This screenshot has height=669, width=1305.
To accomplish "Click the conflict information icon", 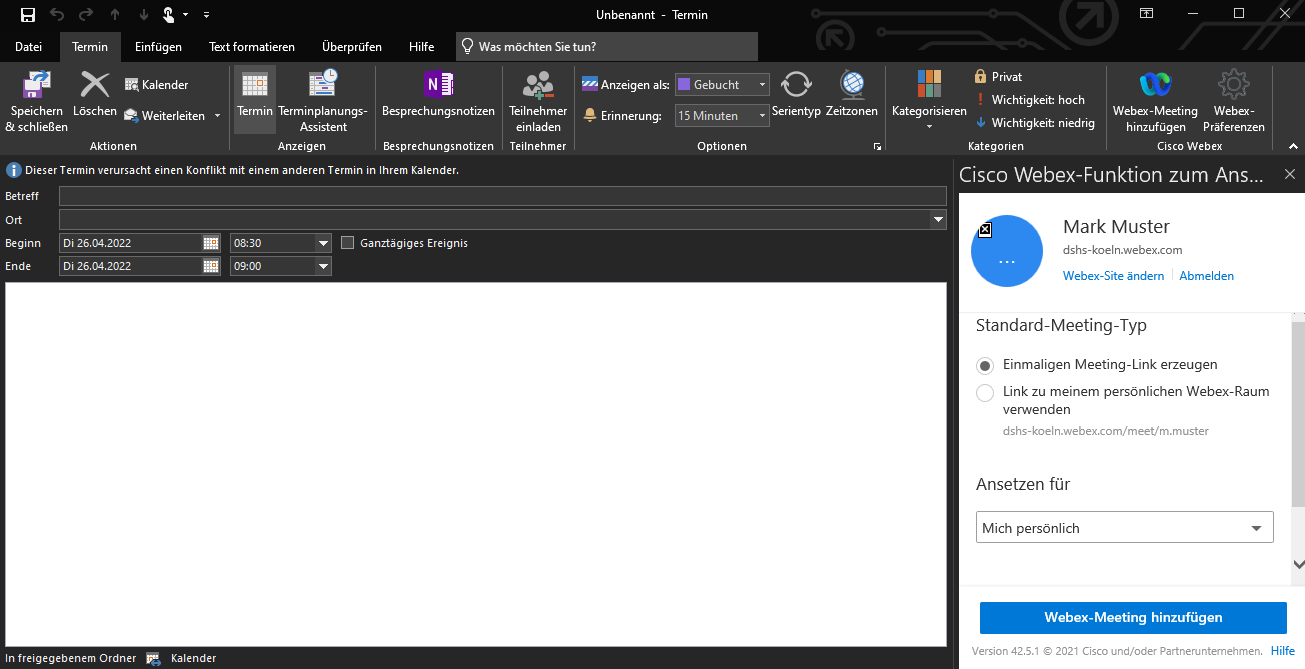I will [14, 171].
